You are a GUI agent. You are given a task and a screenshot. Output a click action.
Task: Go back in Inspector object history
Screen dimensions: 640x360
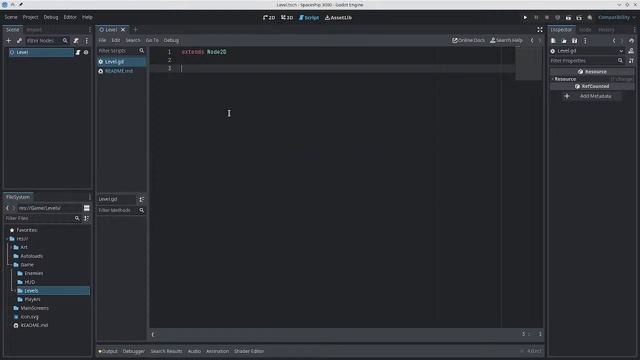tap(614, 41)
